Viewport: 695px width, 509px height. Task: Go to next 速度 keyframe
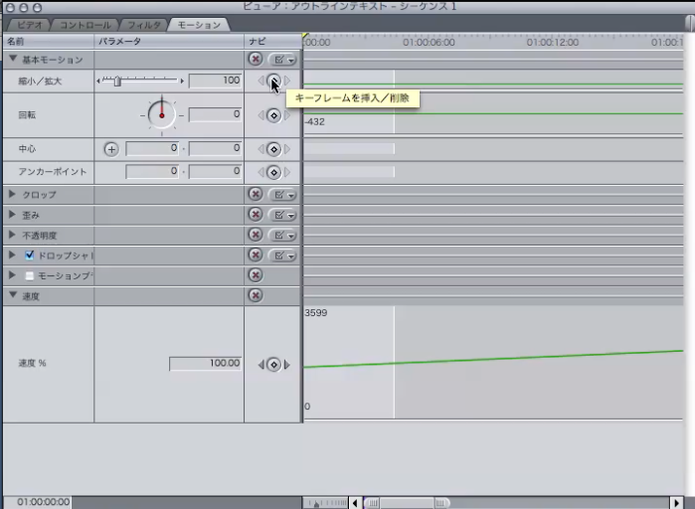[287, 364]
